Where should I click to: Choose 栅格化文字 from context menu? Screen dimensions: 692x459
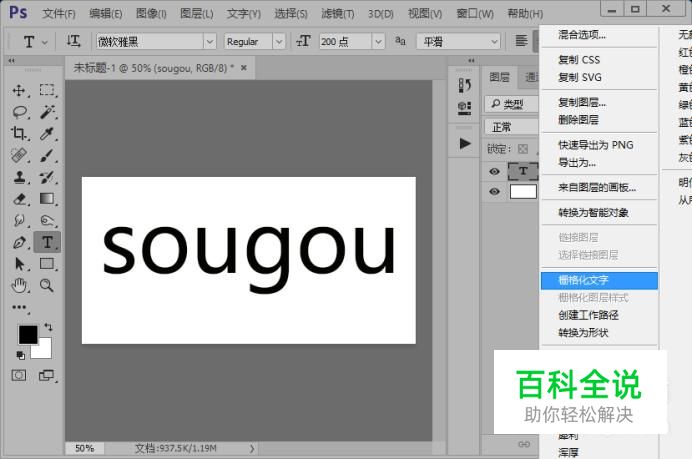(599, 280)
